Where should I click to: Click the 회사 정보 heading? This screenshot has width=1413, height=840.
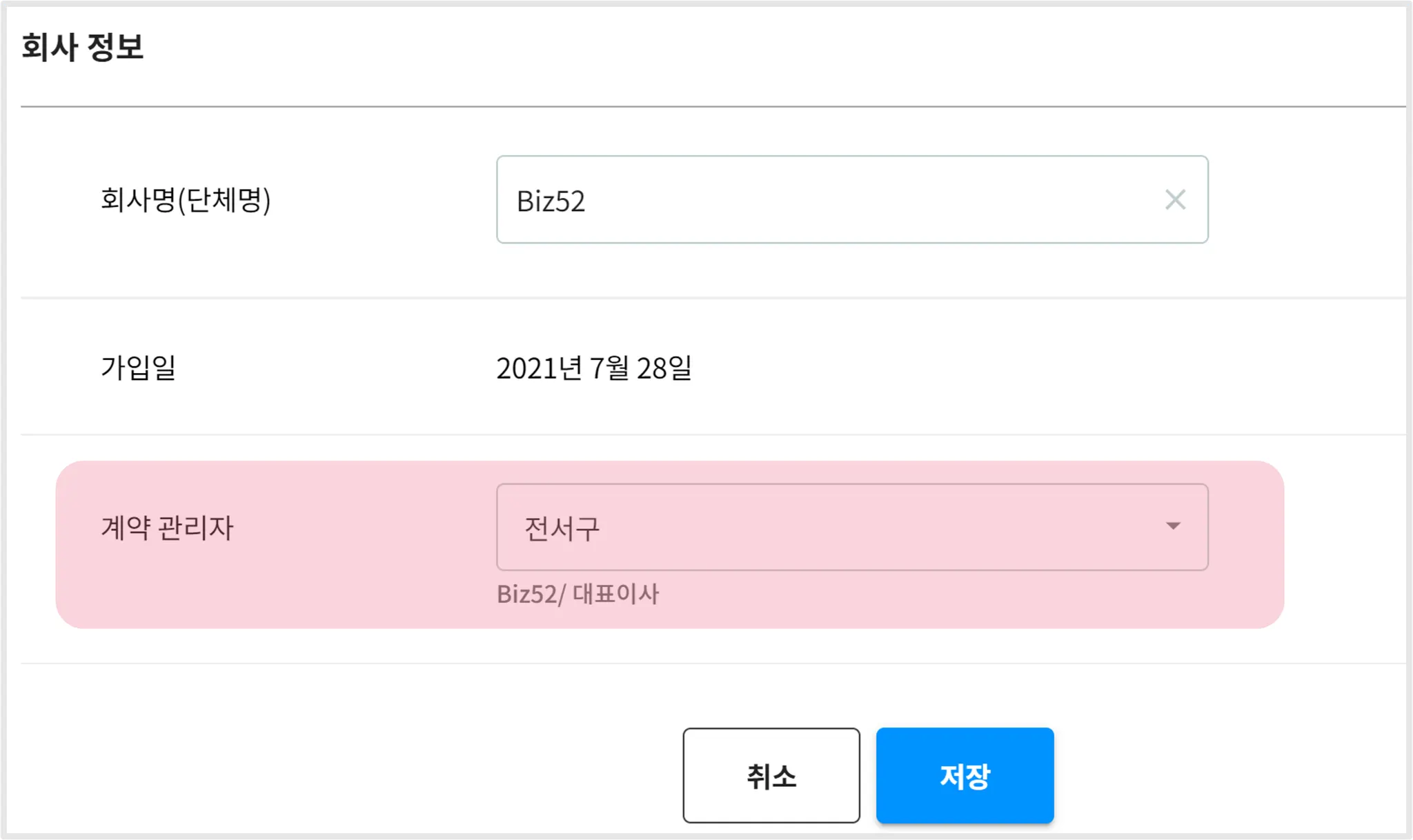click(x=82, y=47)
